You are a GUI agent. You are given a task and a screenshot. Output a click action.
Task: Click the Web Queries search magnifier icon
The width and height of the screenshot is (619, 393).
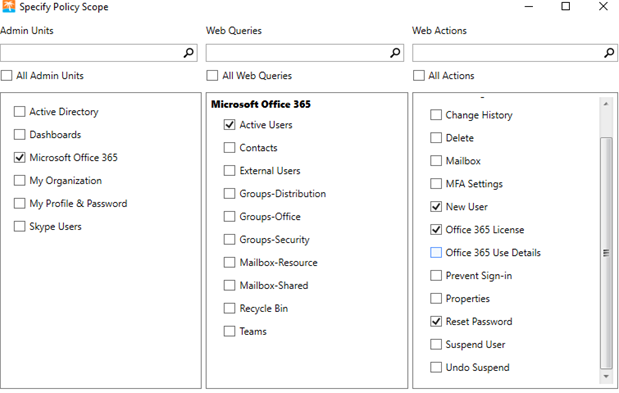click(395, 52)
